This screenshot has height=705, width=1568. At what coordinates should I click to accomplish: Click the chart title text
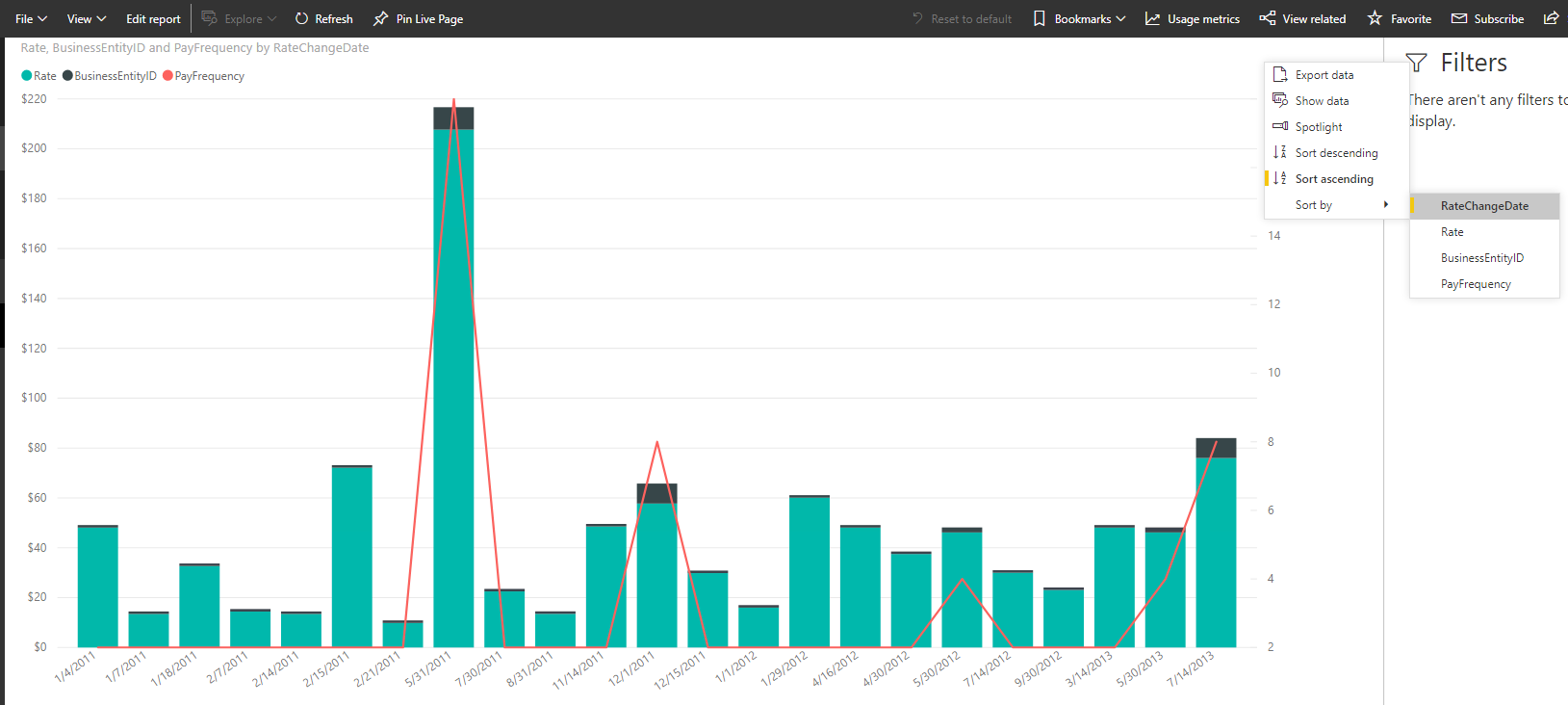click(194, 47)
